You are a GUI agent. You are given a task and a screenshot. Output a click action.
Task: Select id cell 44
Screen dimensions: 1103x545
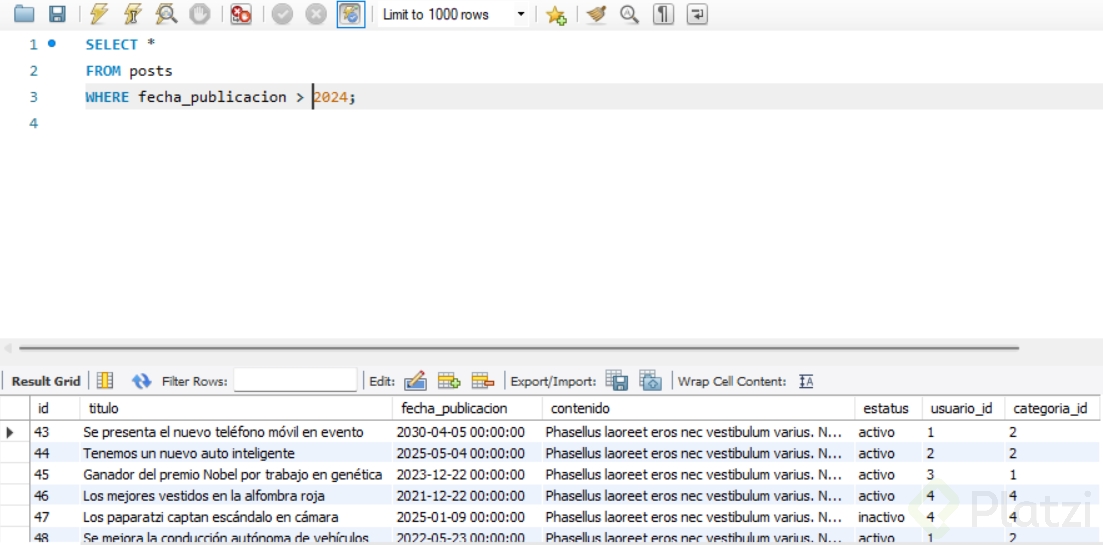(56, 454)
